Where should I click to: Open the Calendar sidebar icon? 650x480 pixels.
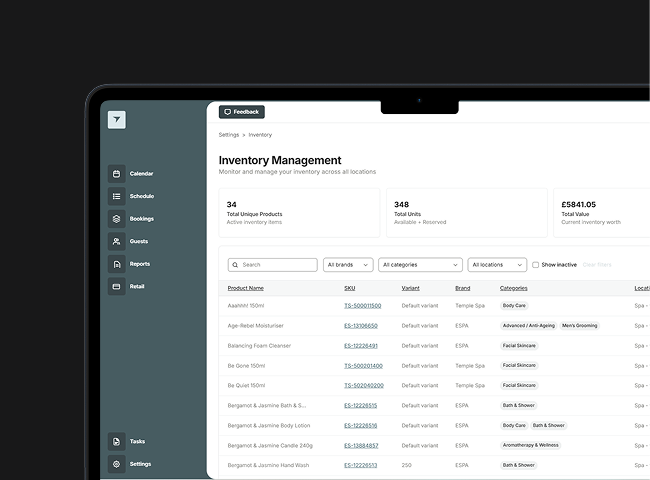(x=116, y=174)
